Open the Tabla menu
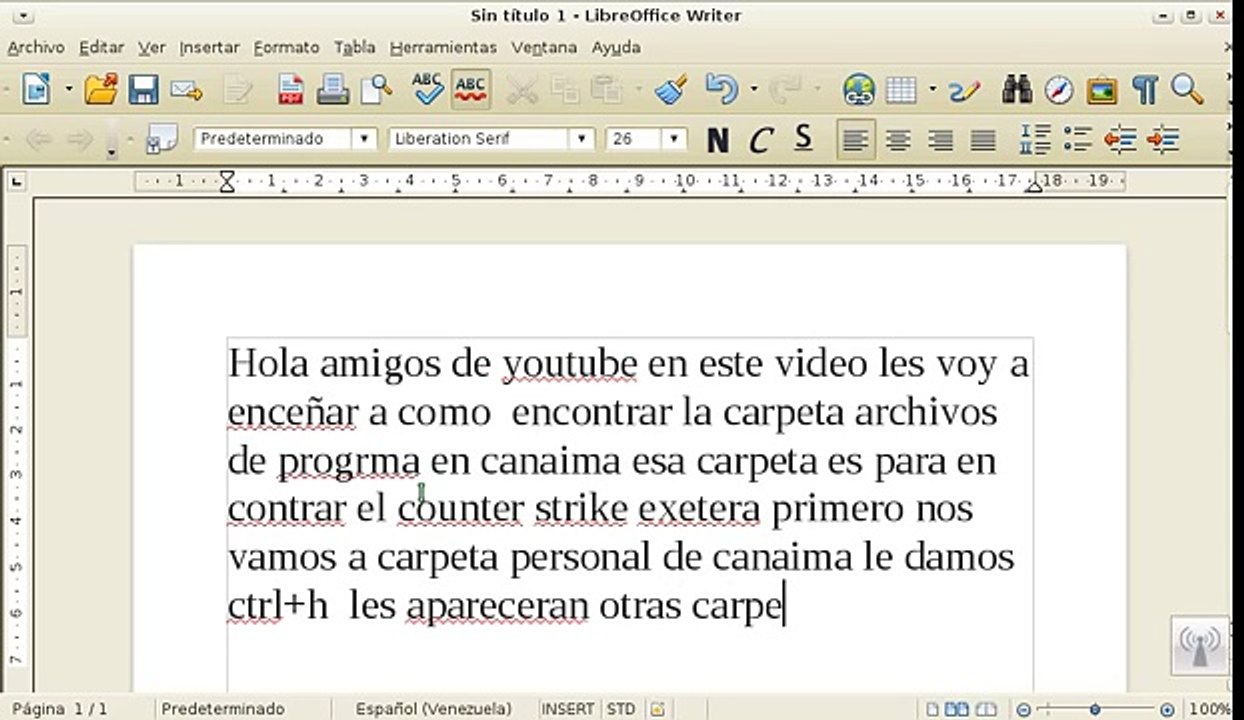Image resolution: width=1244 pixels, height=720 pixels. pyautogui.click(x=354, y=47)
